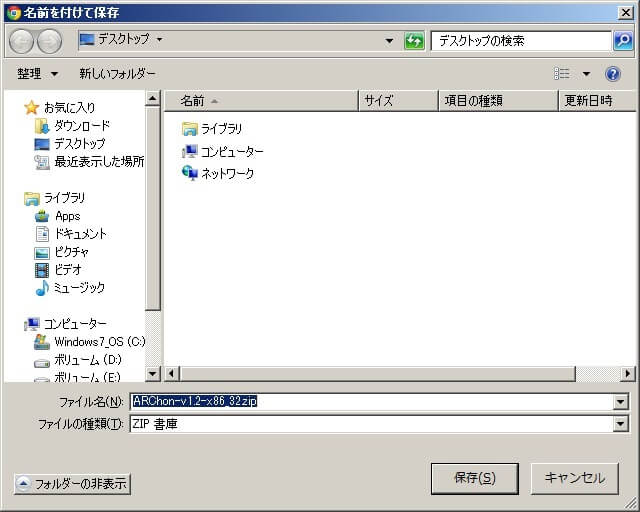Screen dimensions: 640x512
Task: Click the コンピューター icon in the navigation pane
Action: point(31,324)
